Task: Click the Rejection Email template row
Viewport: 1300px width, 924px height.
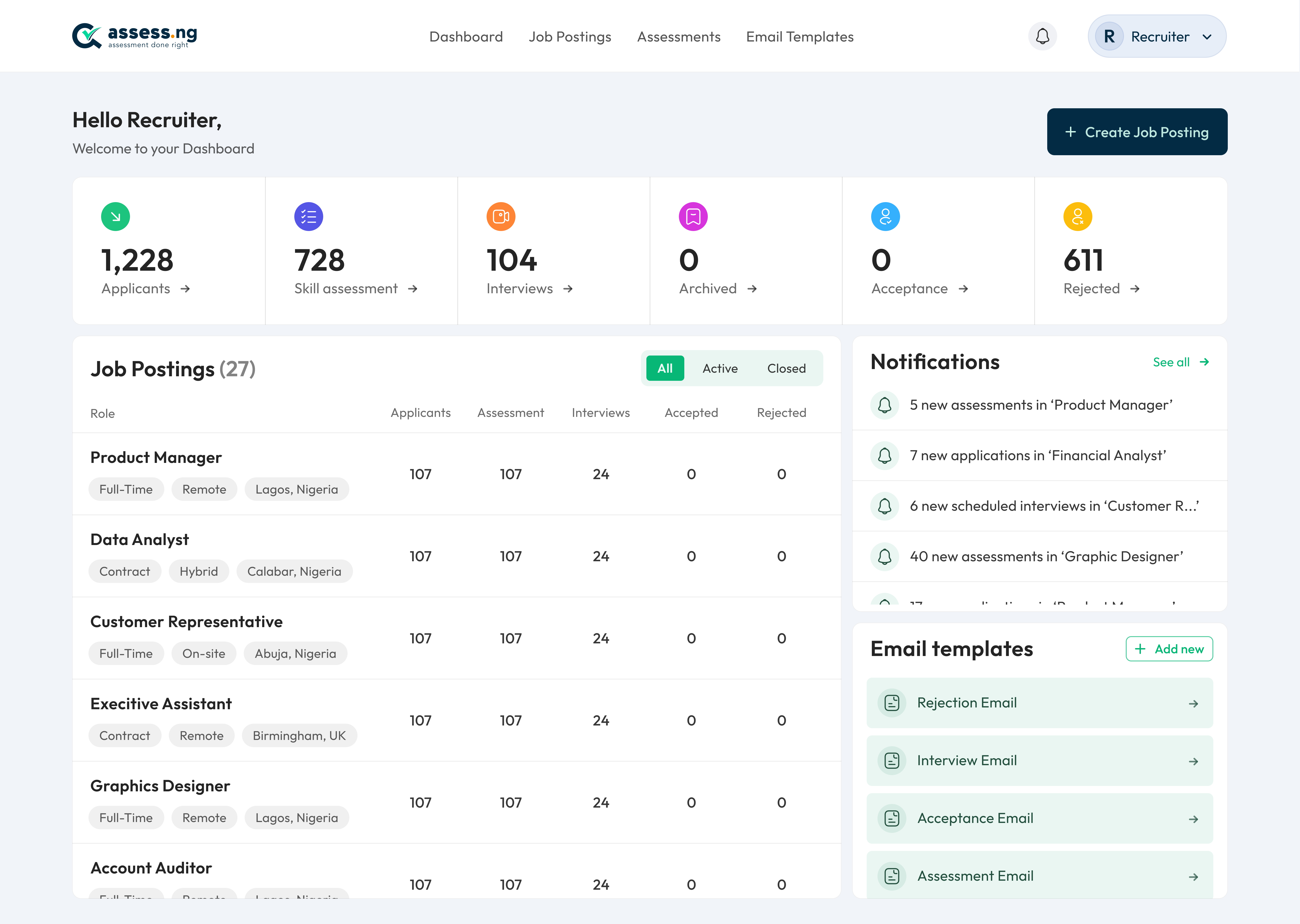Action: click(x=1039, y=703)
